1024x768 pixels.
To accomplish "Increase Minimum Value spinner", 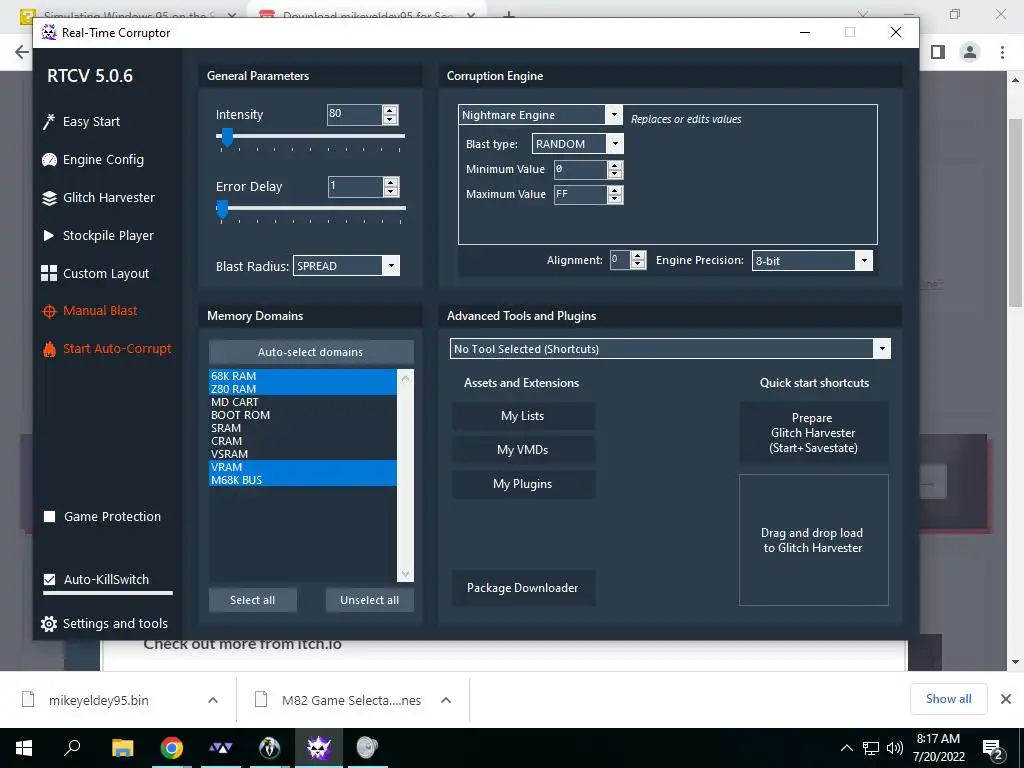I will tap(615, 165).
